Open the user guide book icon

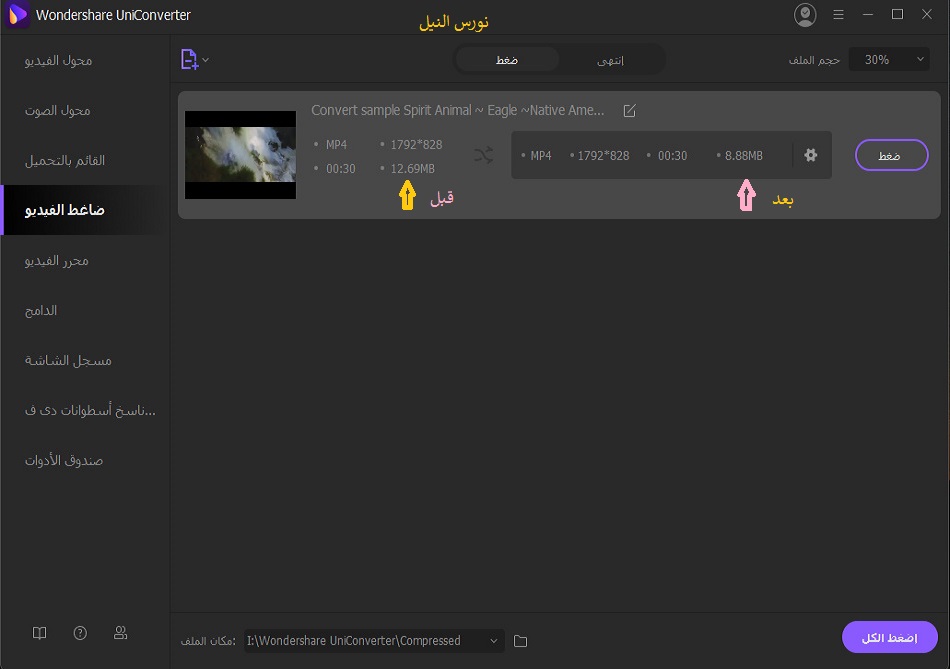click(x=39, y=633)
